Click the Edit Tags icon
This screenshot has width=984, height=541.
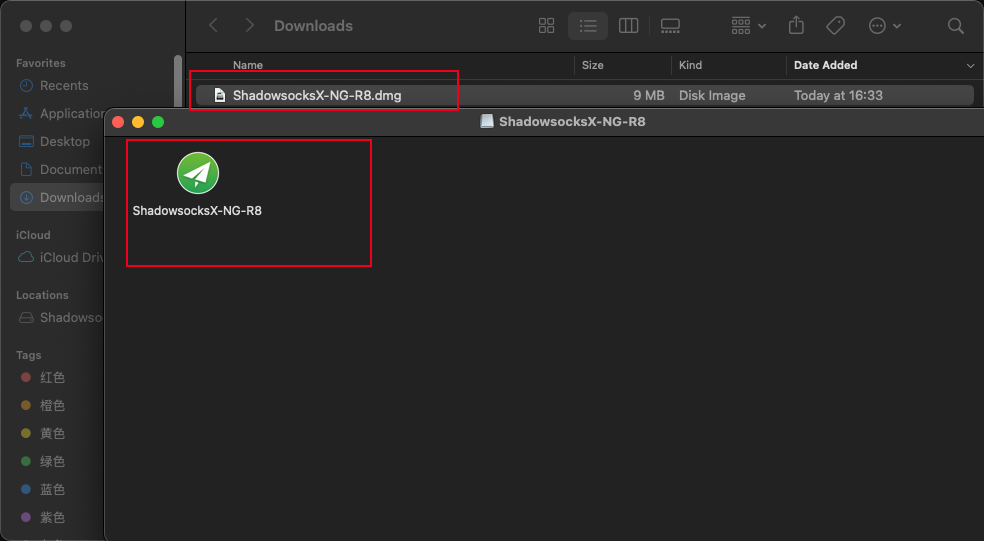835,26
